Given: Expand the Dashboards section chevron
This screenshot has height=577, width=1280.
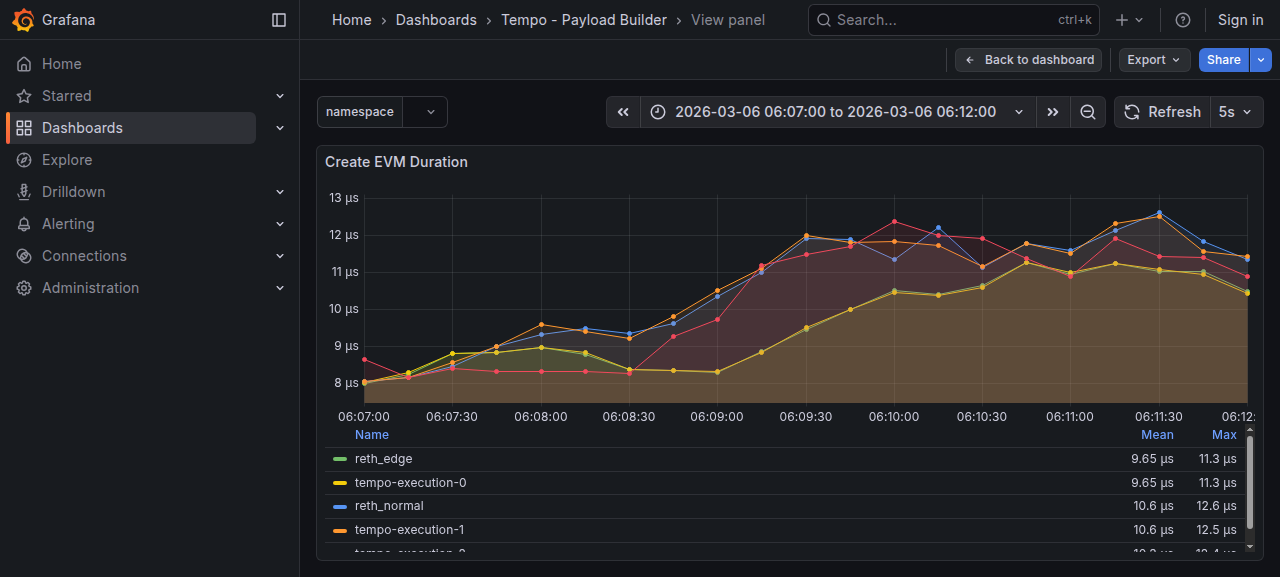Looking at the screenshot, I should [280, 128].
